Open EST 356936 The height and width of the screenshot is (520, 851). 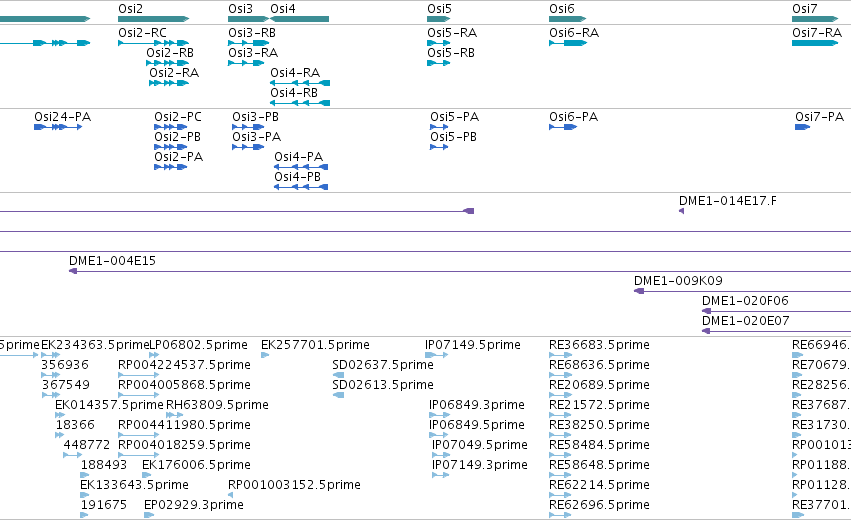pos(65,365)
